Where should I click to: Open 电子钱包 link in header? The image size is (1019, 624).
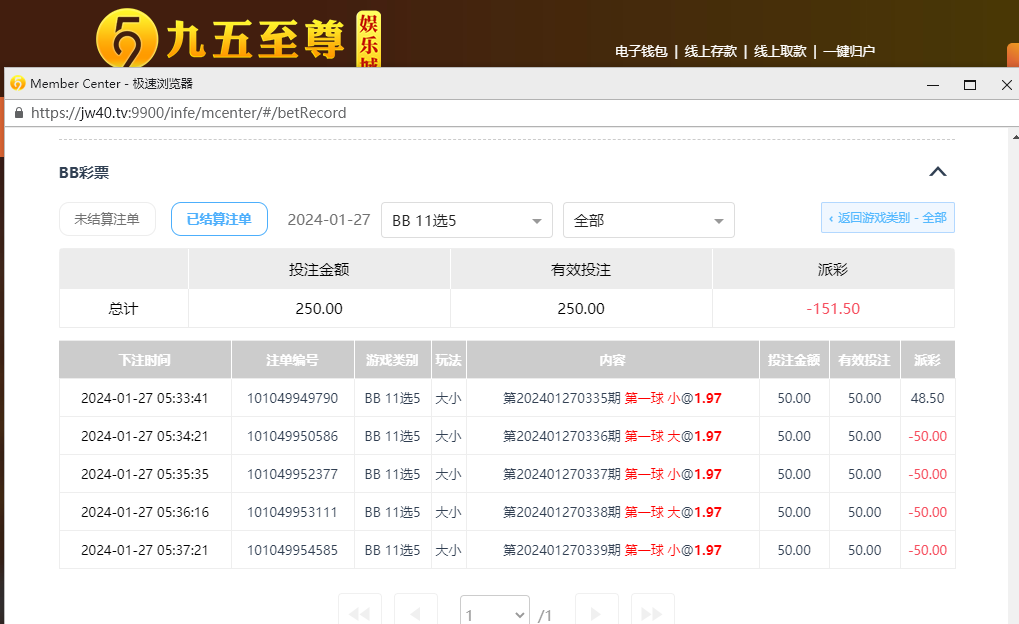click(641, 51)
